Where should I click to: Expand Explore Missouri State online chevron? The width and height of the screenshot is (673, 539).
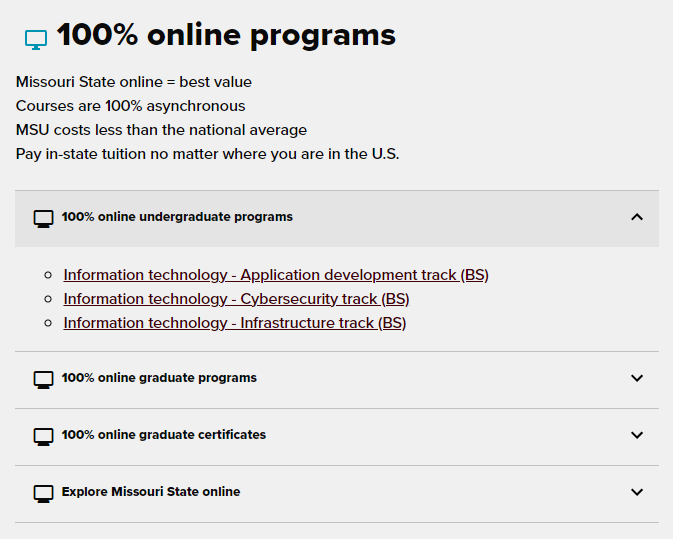pos(637,492)
